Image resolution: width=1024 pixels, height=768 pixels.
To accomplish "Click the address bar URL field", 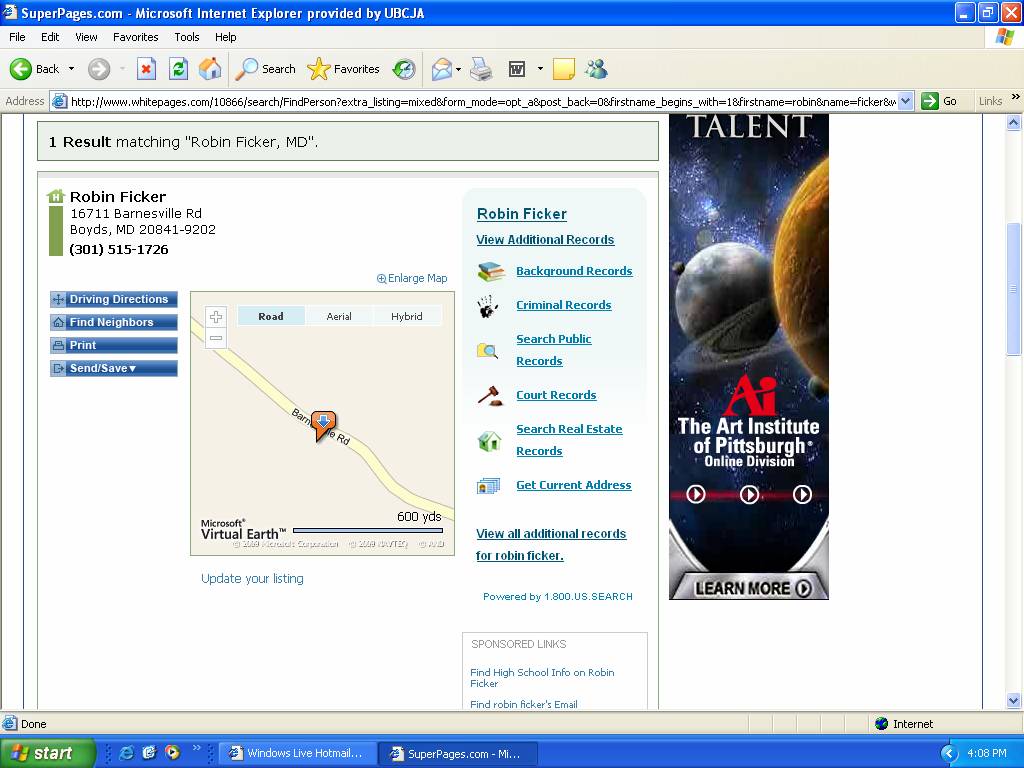I will click(x=483, y=101).
